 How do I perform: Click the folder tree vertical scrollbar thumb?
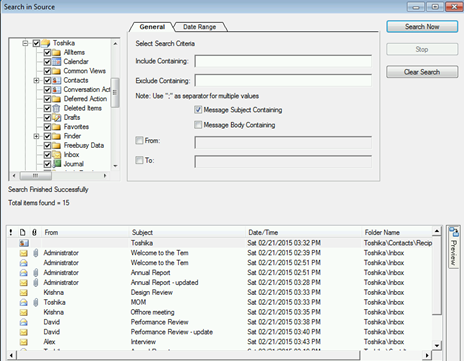(x=115, y=93)
